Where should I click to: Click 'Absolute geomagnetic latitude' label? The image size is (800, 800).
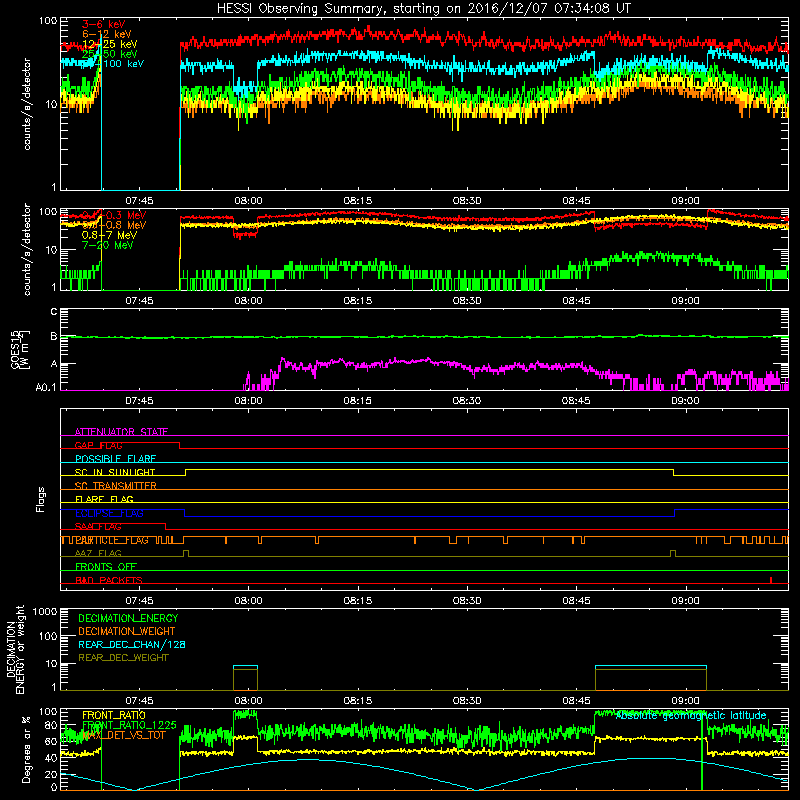coord(691,716)
